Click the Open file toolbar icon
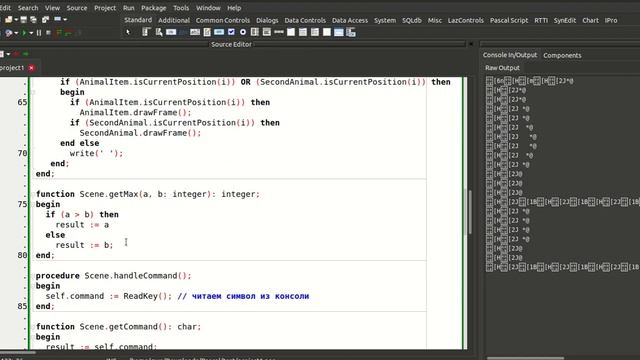The height and width of the screenshot is (360, 640). point(9,19)
